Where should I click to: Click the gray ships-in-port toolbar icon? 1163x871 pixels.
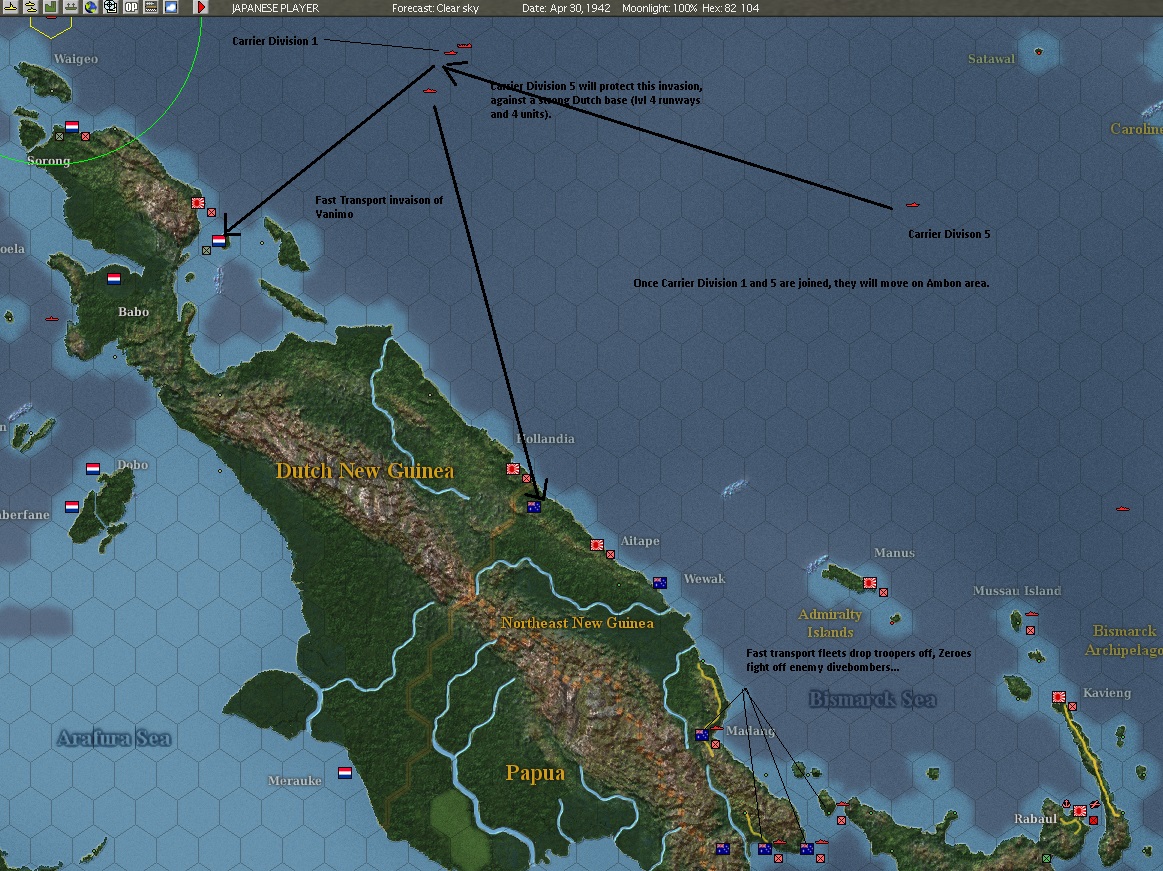(x=70, y=7)
